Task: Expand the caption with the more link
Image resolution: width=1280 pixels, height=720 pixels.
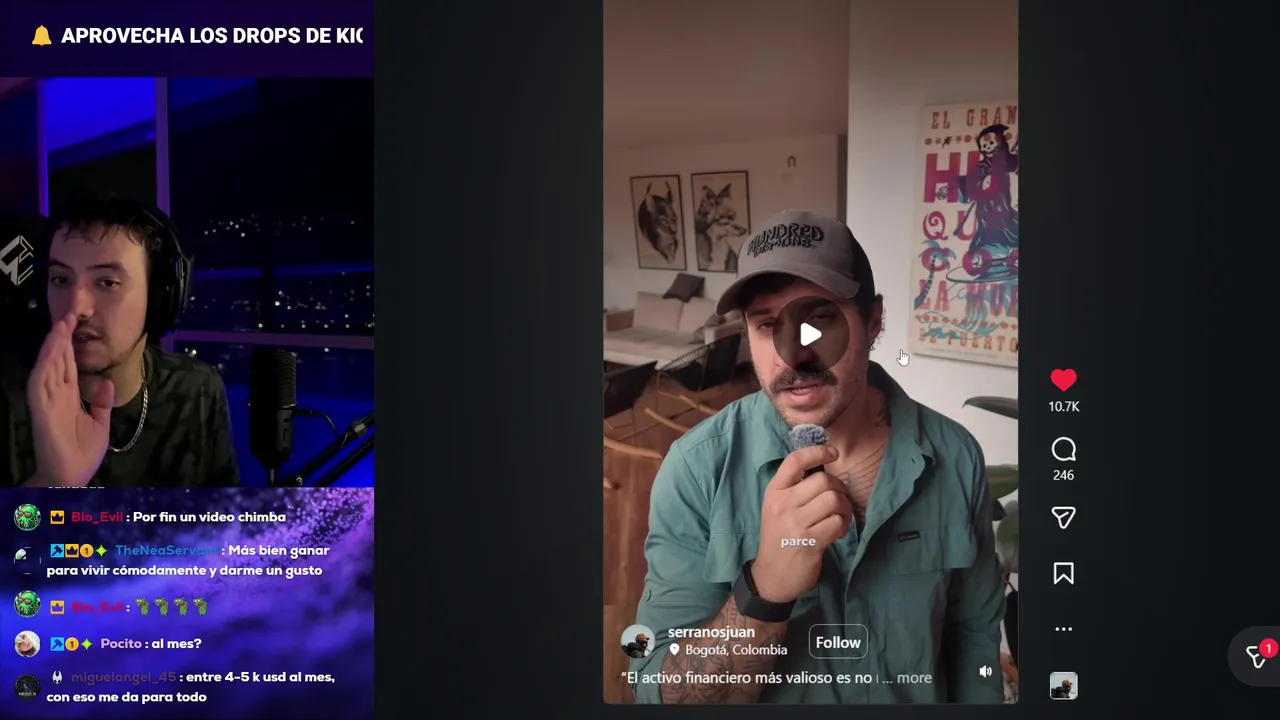Action: pyautogui.click(x=914, y=678)
